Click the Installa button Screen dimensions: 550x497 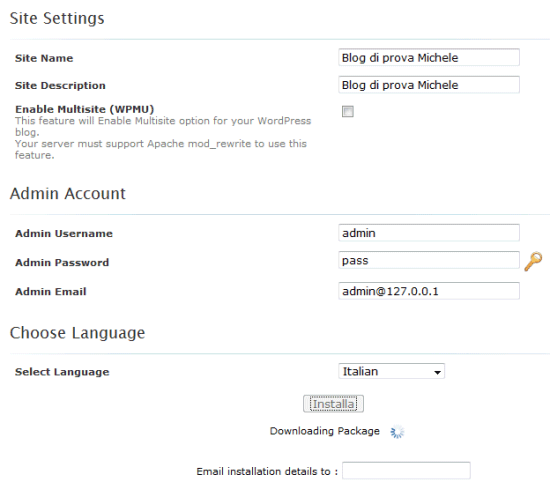[x=333, y=404]
